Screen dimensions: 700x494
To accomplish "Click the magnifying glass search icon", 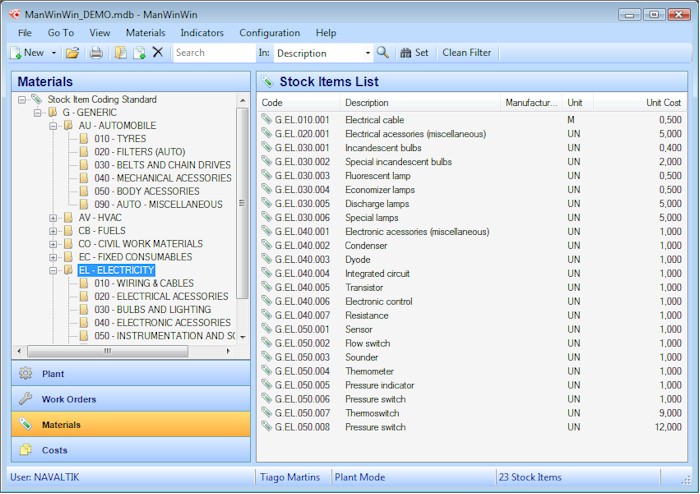I will coord(383,53).
